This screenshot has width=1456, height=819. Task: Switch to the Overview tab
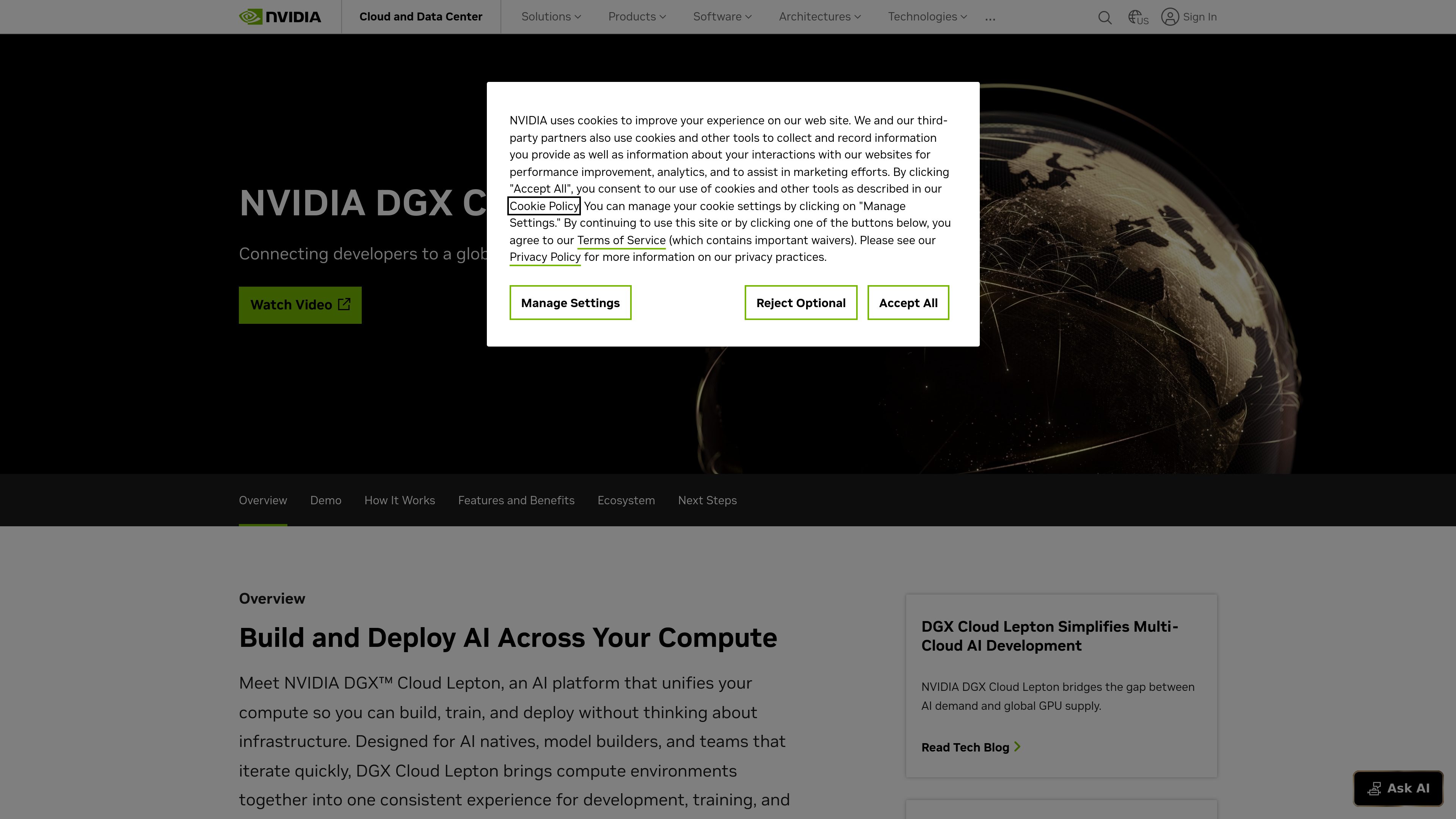pos(263,500)
